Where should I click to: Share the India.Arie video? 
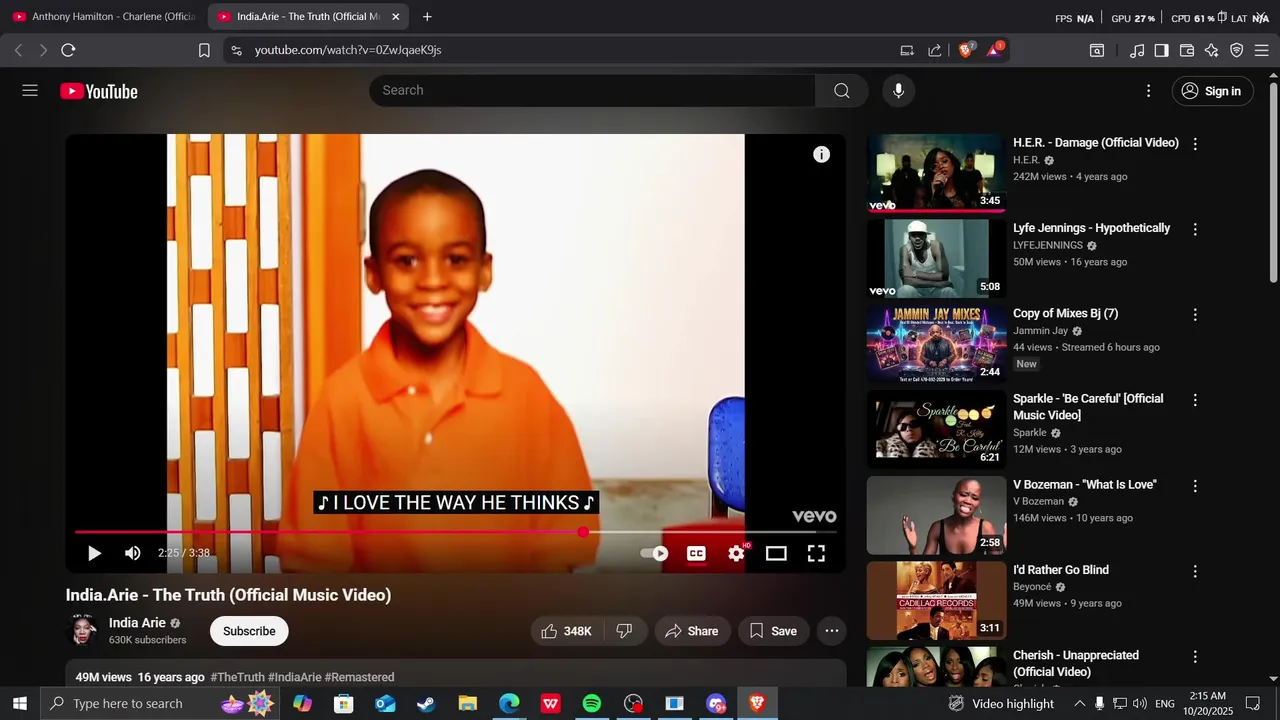click(x=692, y=631)
